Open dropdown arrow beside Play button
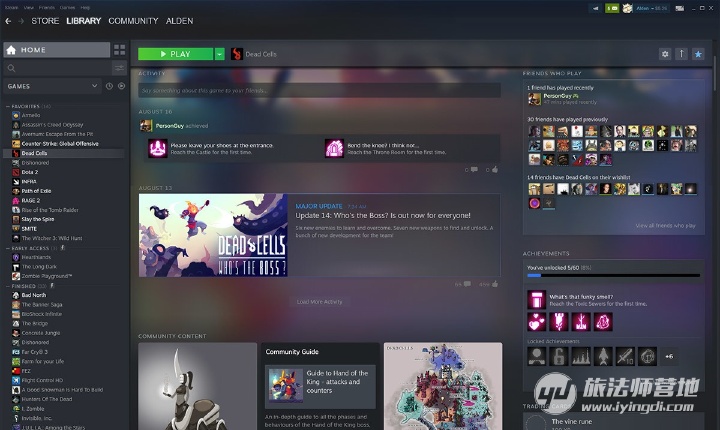The height and width of the screenshot is (430, 720). pyautogui.click(x=219, y=54)
